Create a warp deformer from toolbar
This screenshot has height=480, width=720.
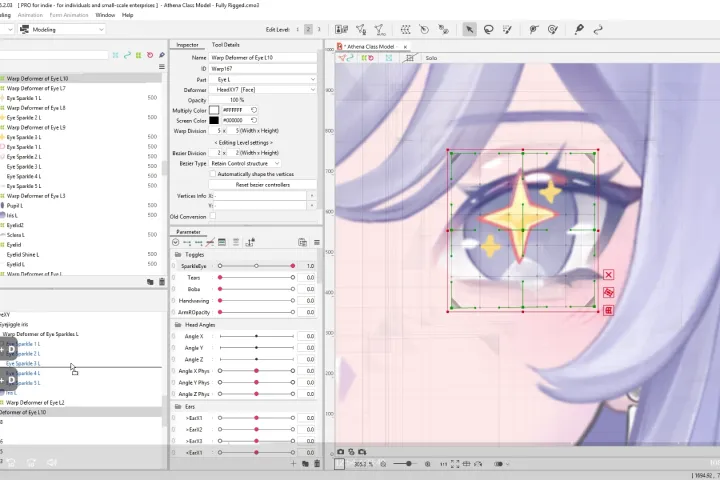405,29
